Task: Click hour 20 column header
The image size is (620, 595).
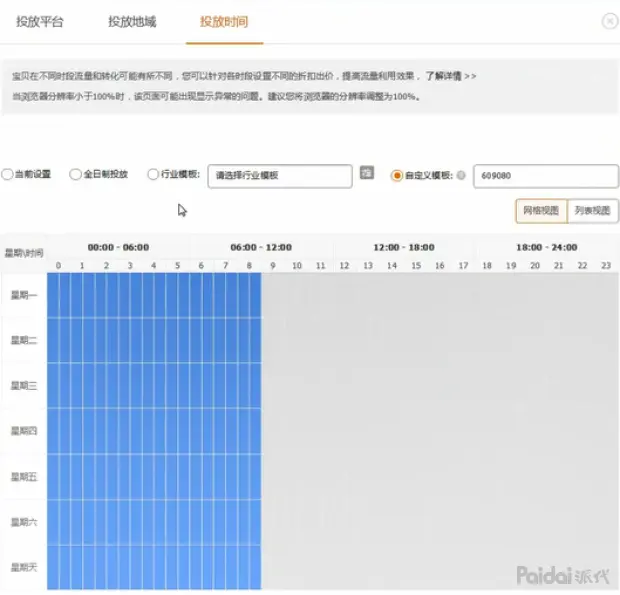Action: 535,266
